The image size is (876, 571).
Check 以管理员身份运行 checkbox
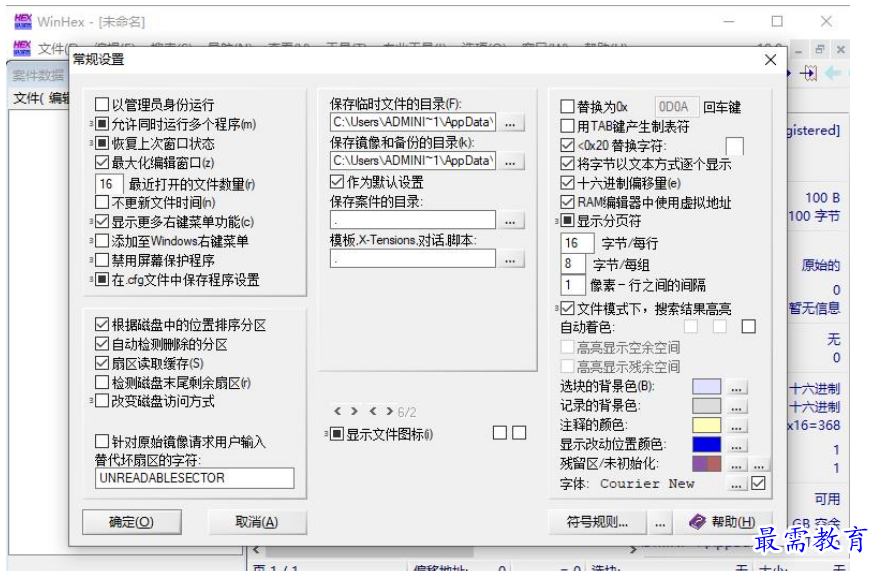point(102,104)
